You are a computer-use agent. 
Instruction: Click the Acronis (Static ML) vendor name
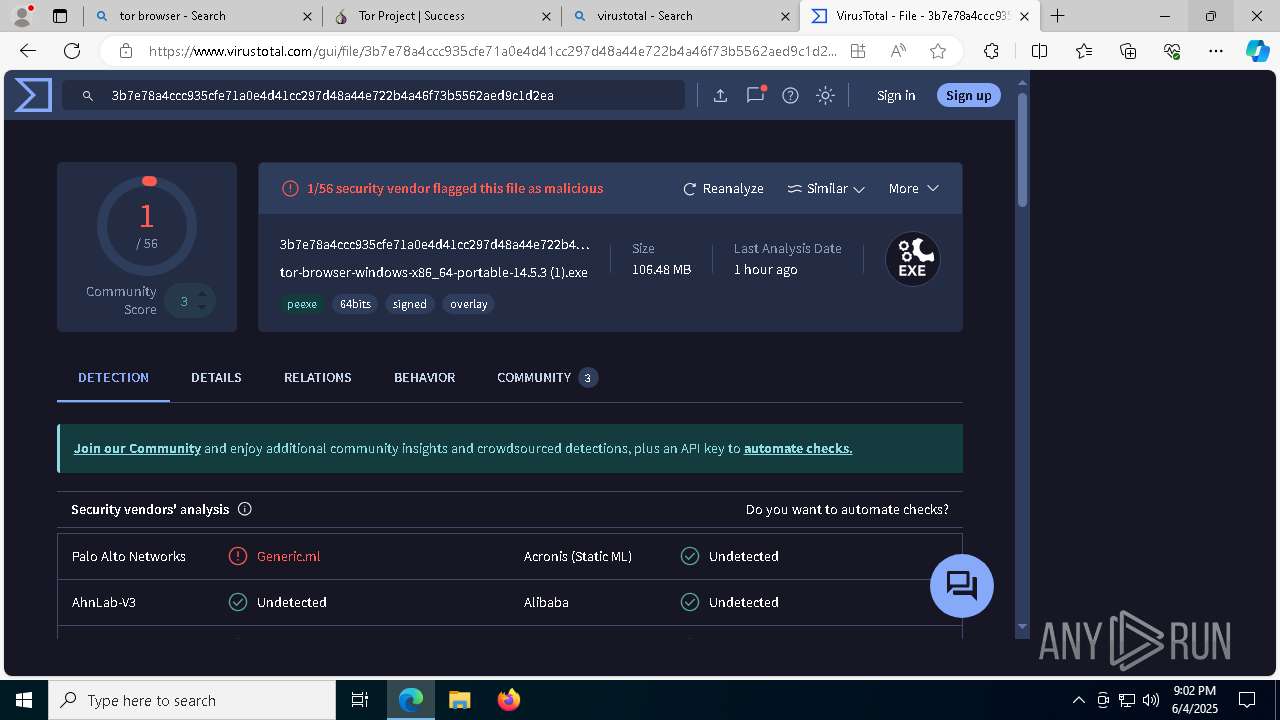click(x=578, y=556)
